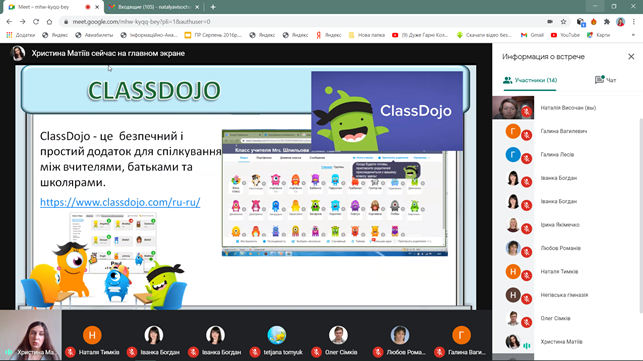This screenshot has height=361, width=643.
Task: Open the Яндекс bookmark with red Я icon
Action: click(328, 35)
